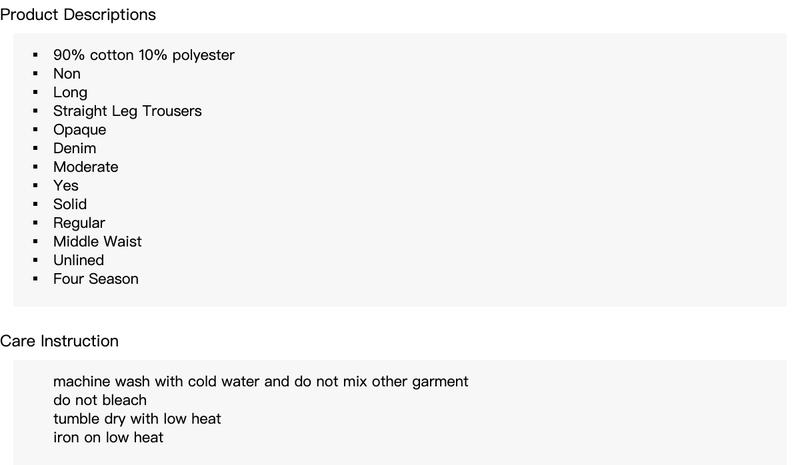Select the 'Yes' list item

(x=66, y=186)
